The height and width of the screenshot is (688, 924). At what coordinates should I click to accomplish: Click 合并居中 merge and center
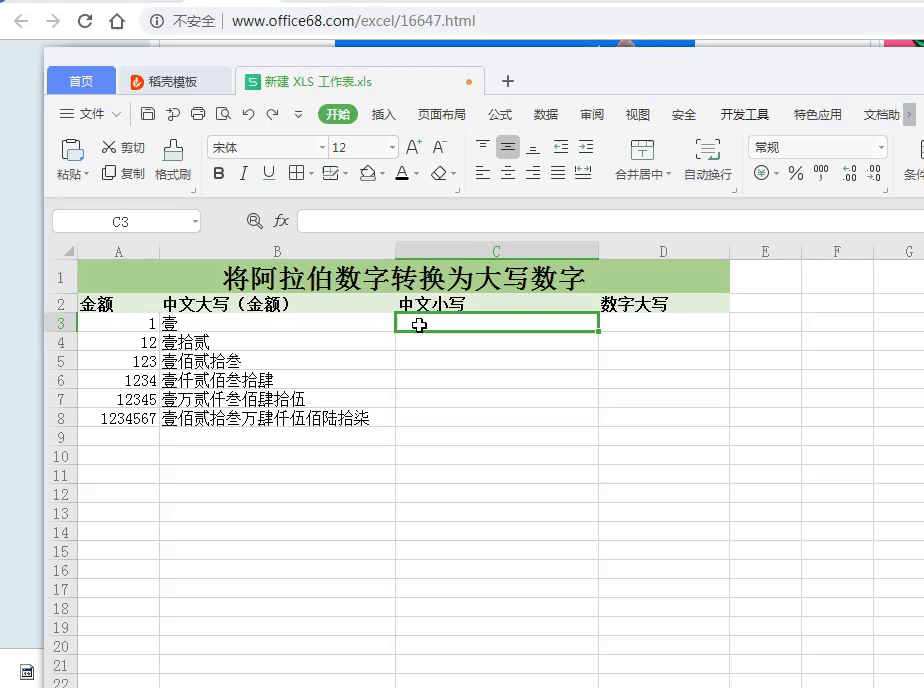(x=642, y=160)
